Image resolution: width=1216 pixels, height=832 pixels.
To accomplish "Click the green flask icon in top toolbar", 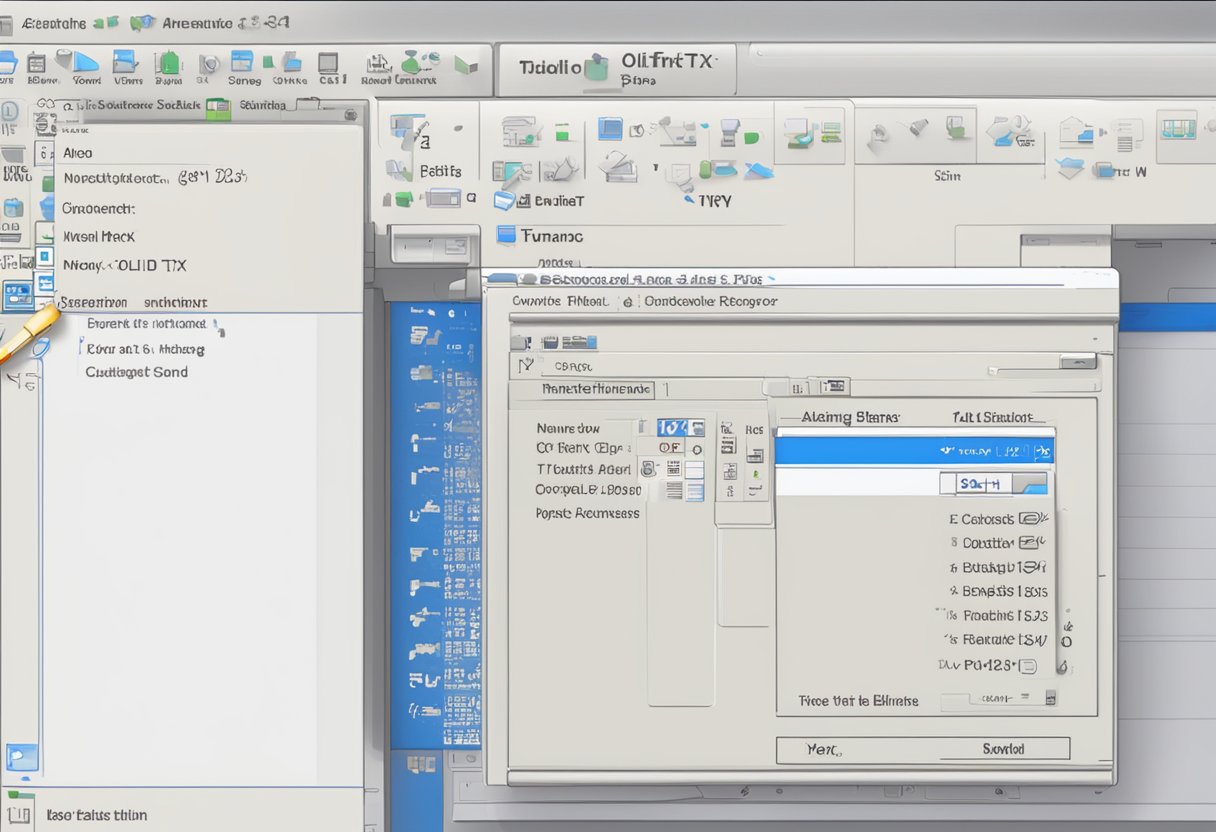I will click(413, 62).
